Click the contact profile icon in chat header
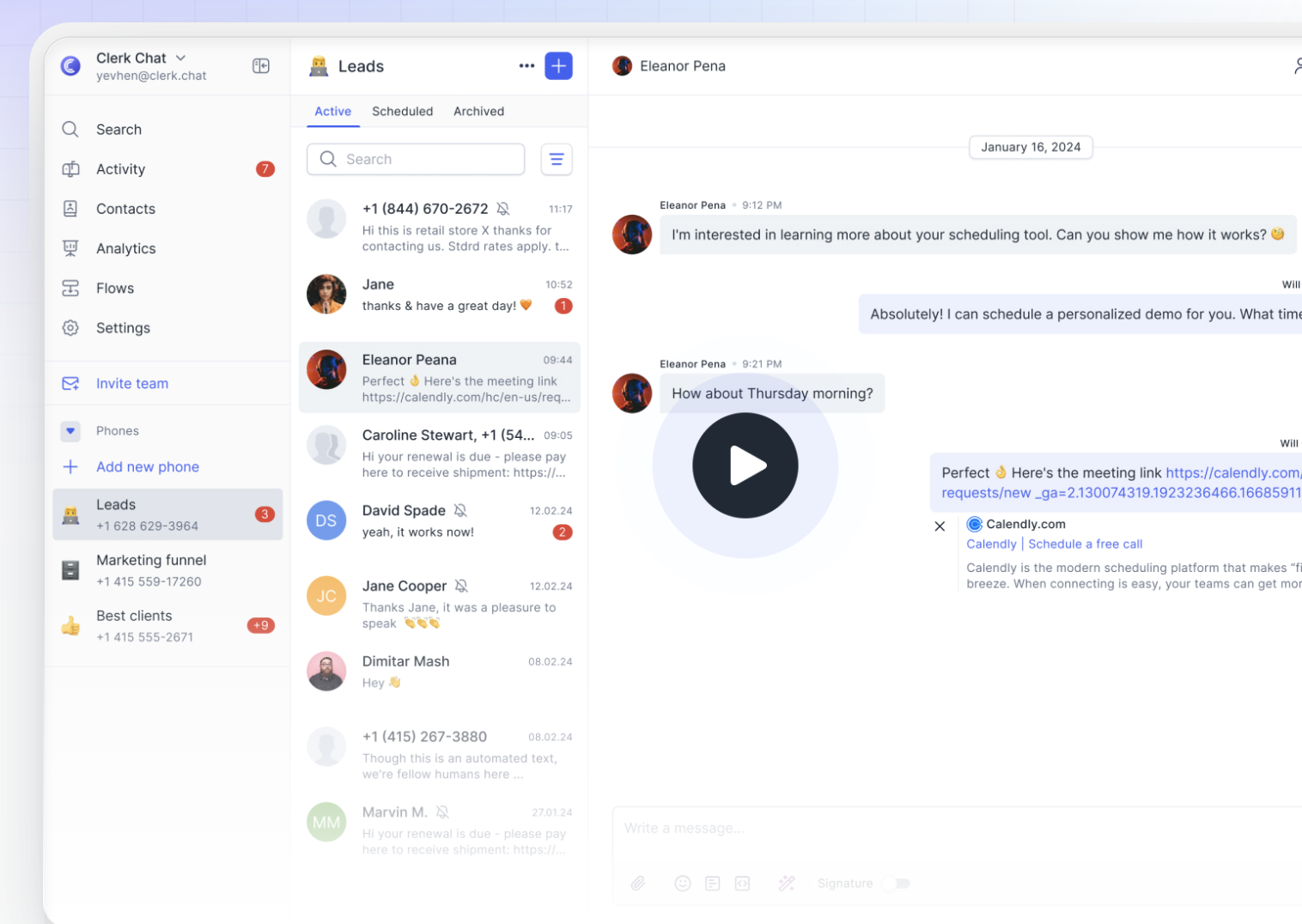 point(1297,66)
